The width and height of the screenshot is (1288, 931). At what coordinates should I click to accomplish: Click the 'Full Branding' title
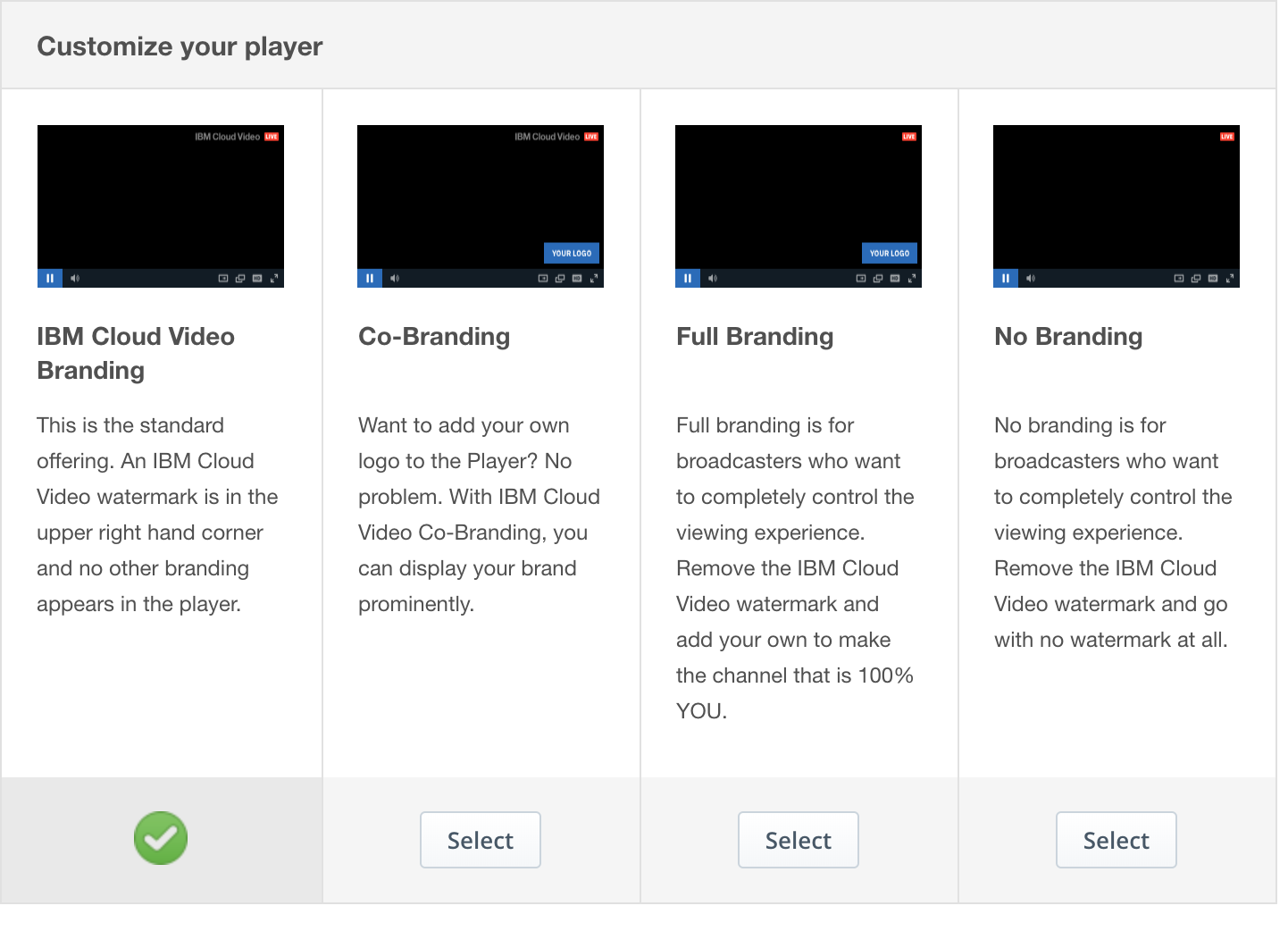click(x=755, y=337)
